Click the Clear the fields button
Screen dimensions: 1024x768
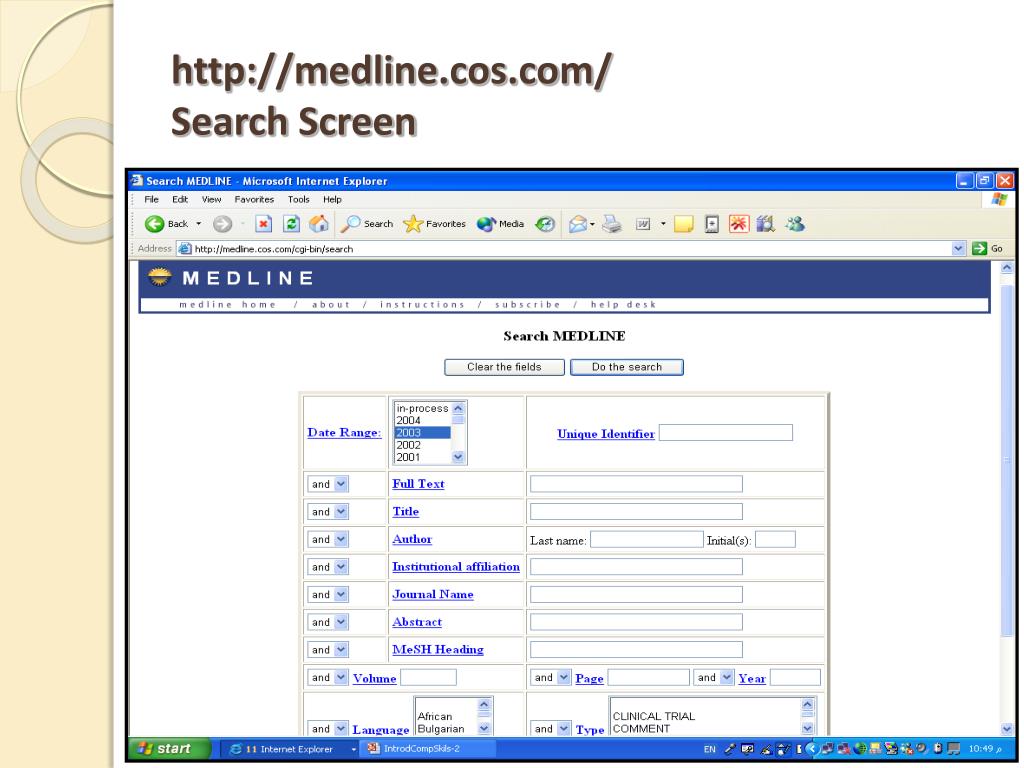[x=504, y=367]
